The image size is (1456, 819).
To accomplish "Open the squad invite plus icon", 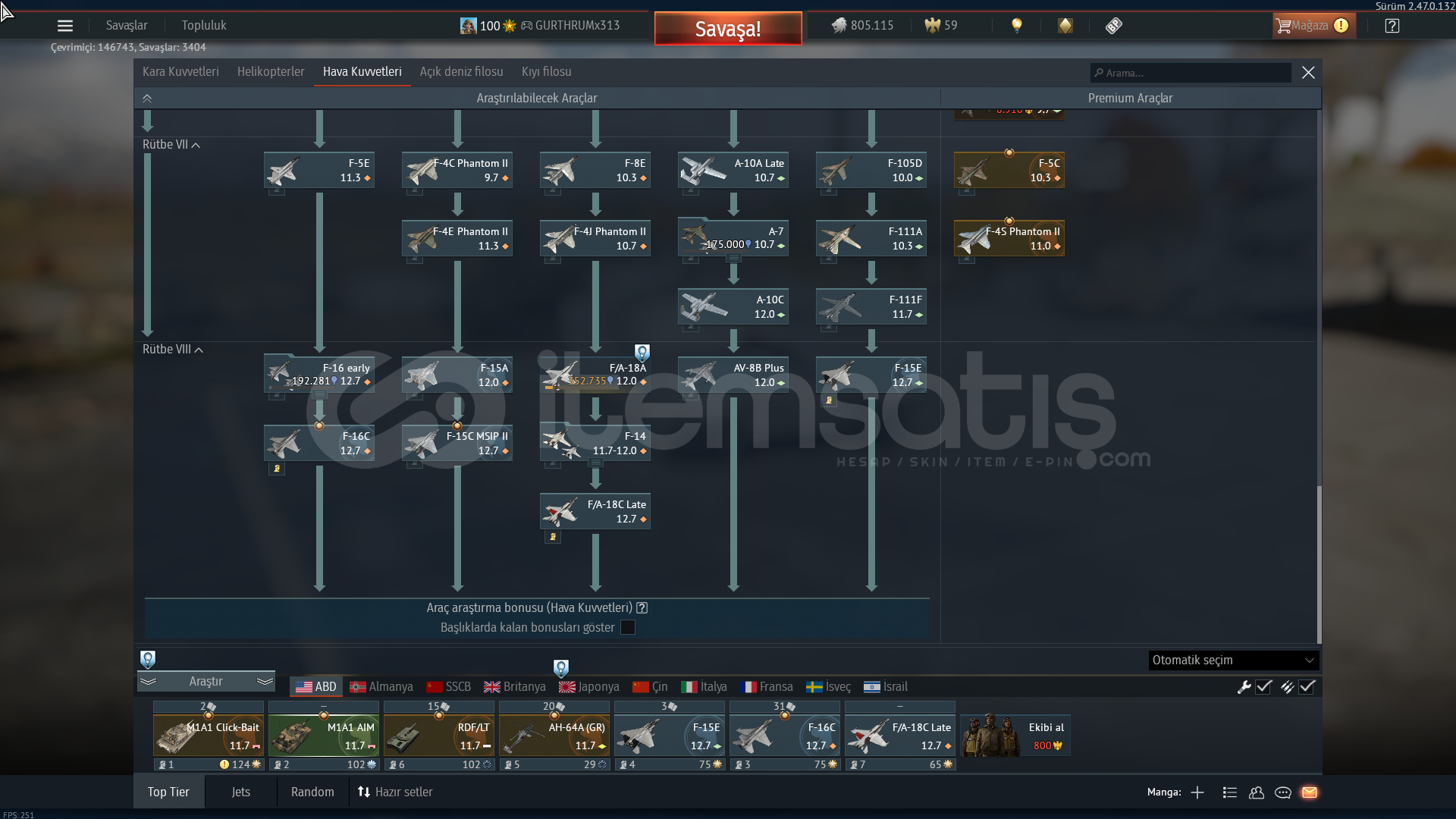I will click(x=1197, y=792).
